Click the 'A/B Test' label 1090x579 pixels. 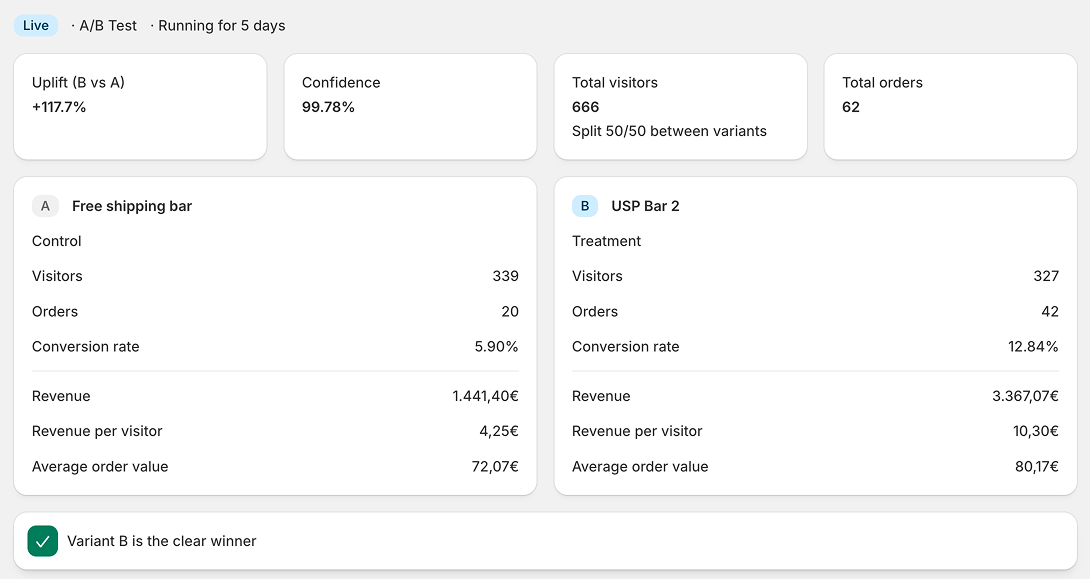[108, 26]
